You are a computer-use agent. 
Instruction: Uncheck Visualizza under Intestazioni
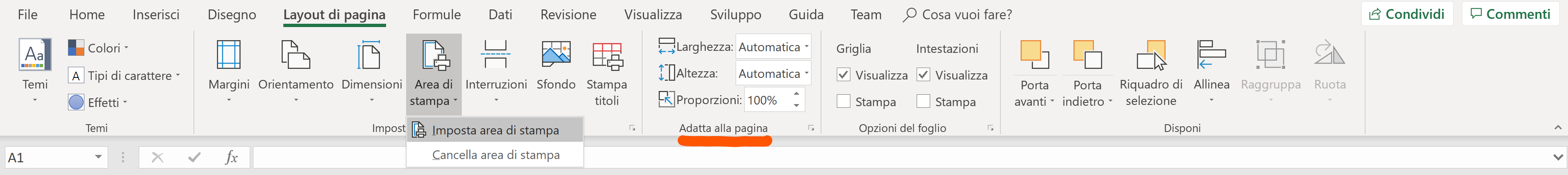tap(923, 75)
